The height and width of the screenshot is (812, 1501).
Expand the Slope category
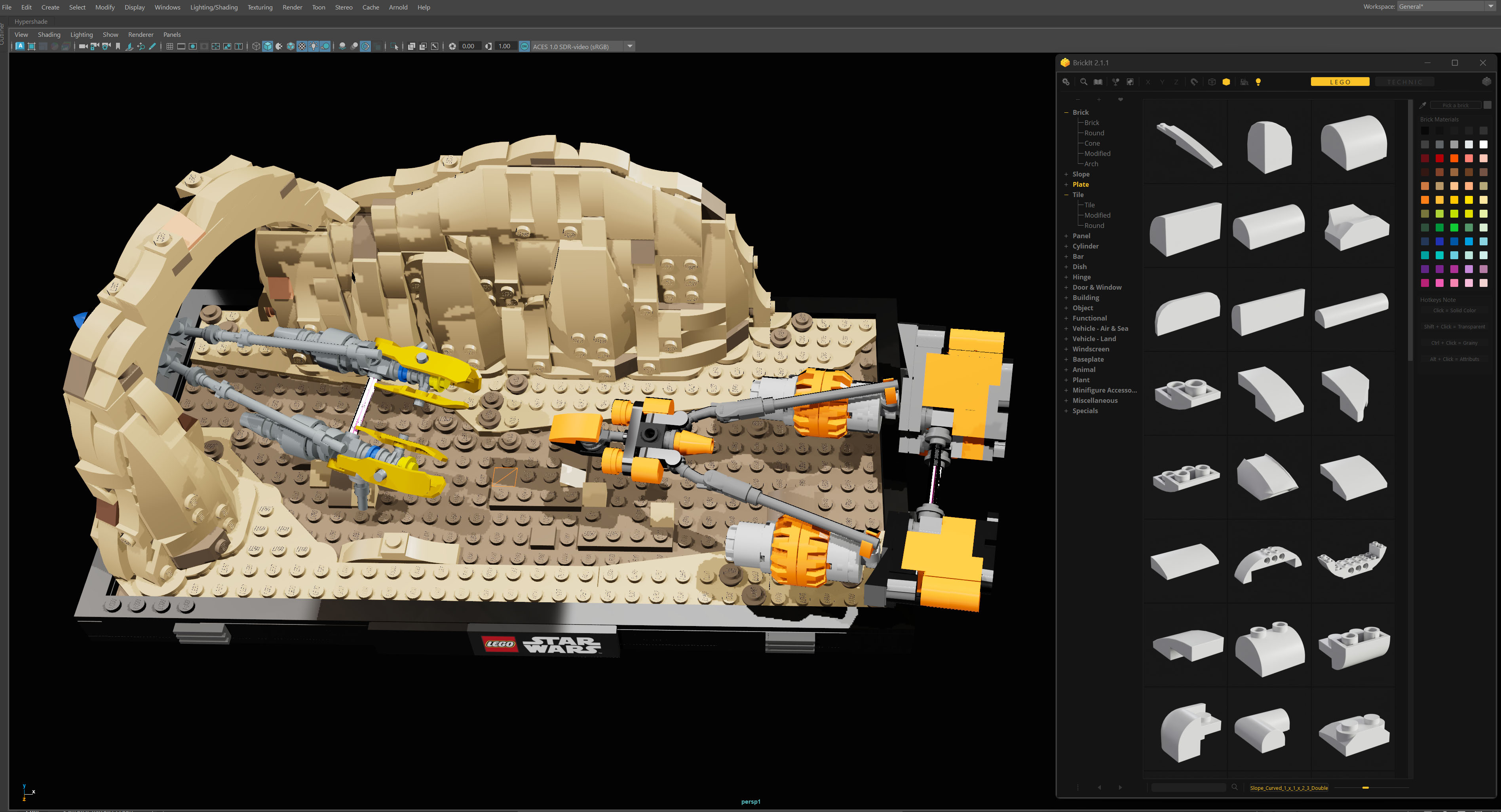pos(1066,174)
